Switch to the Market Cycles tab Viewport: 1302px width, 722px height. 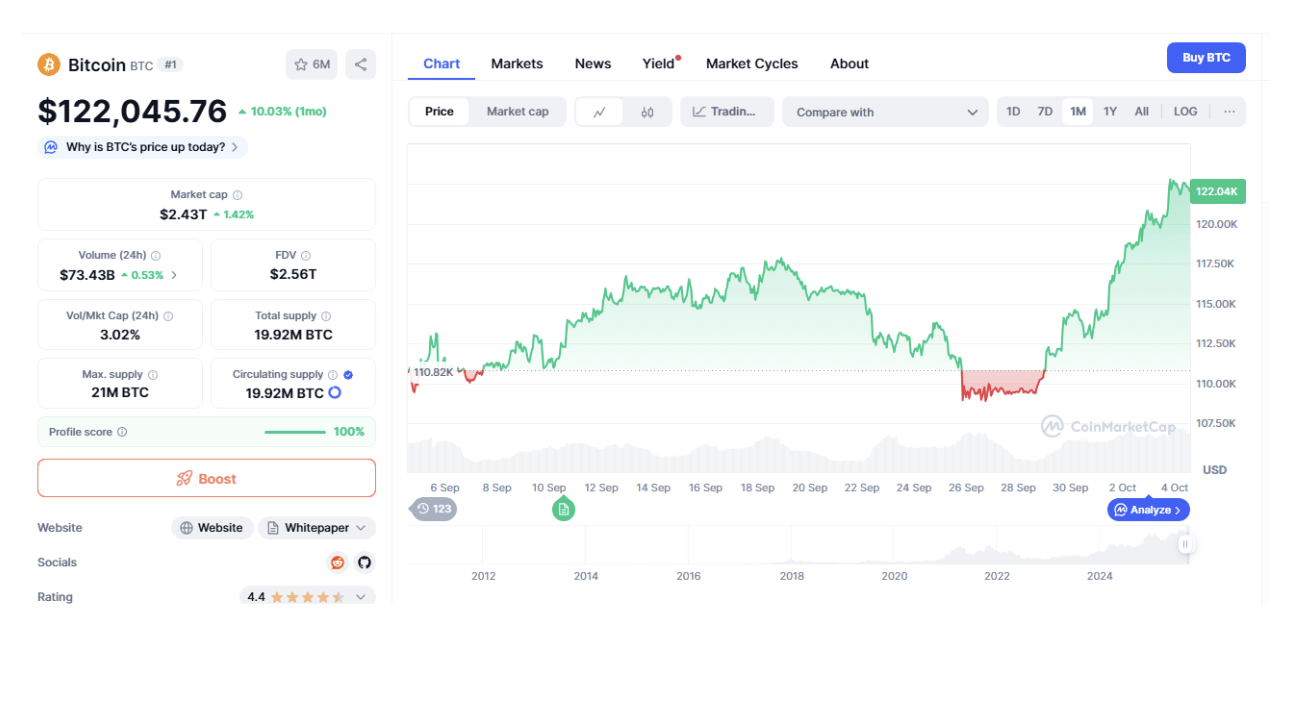pos(752,64)
